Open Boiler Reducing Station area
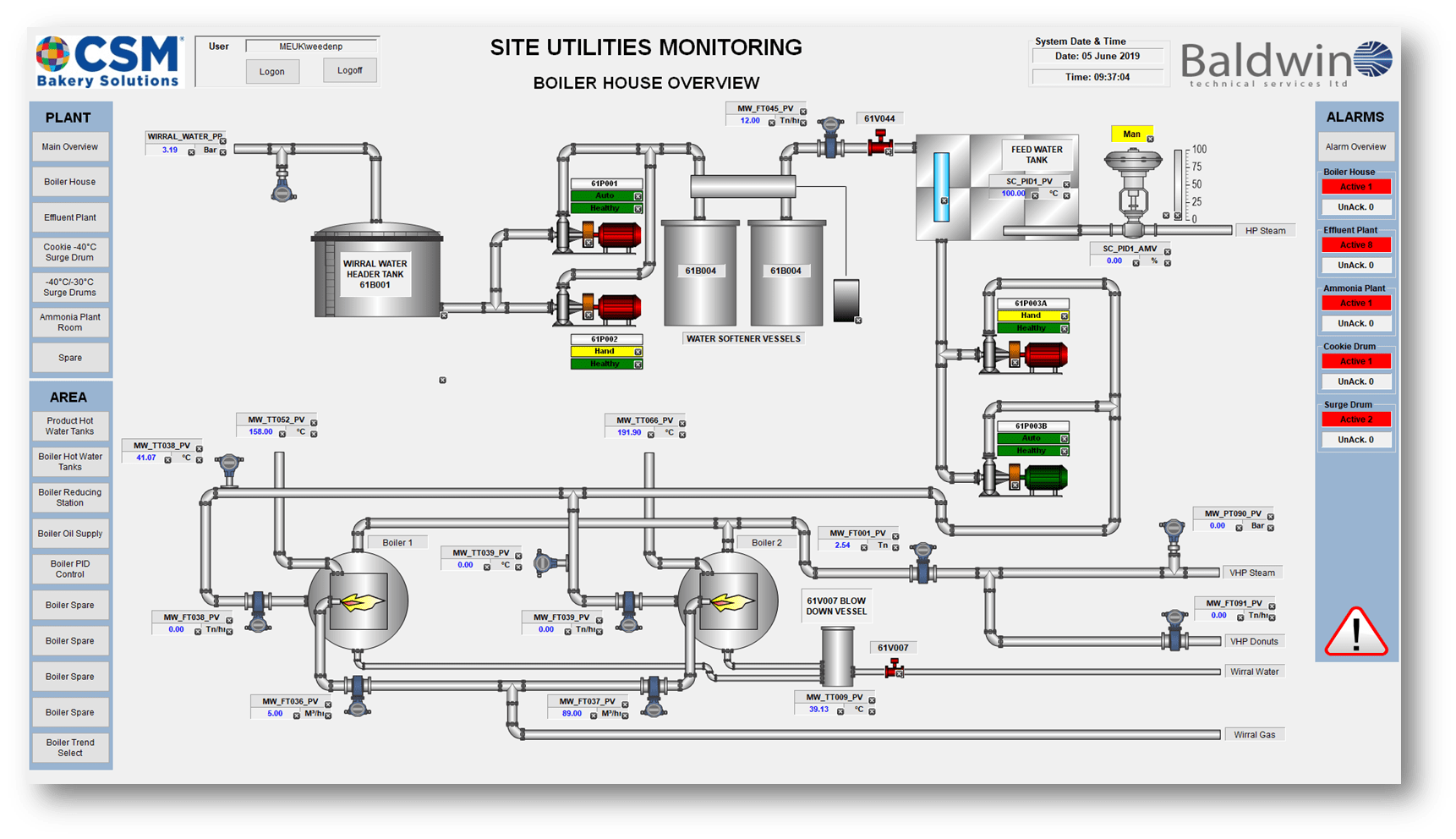The image size is (1456, 839). coord(70,497)
